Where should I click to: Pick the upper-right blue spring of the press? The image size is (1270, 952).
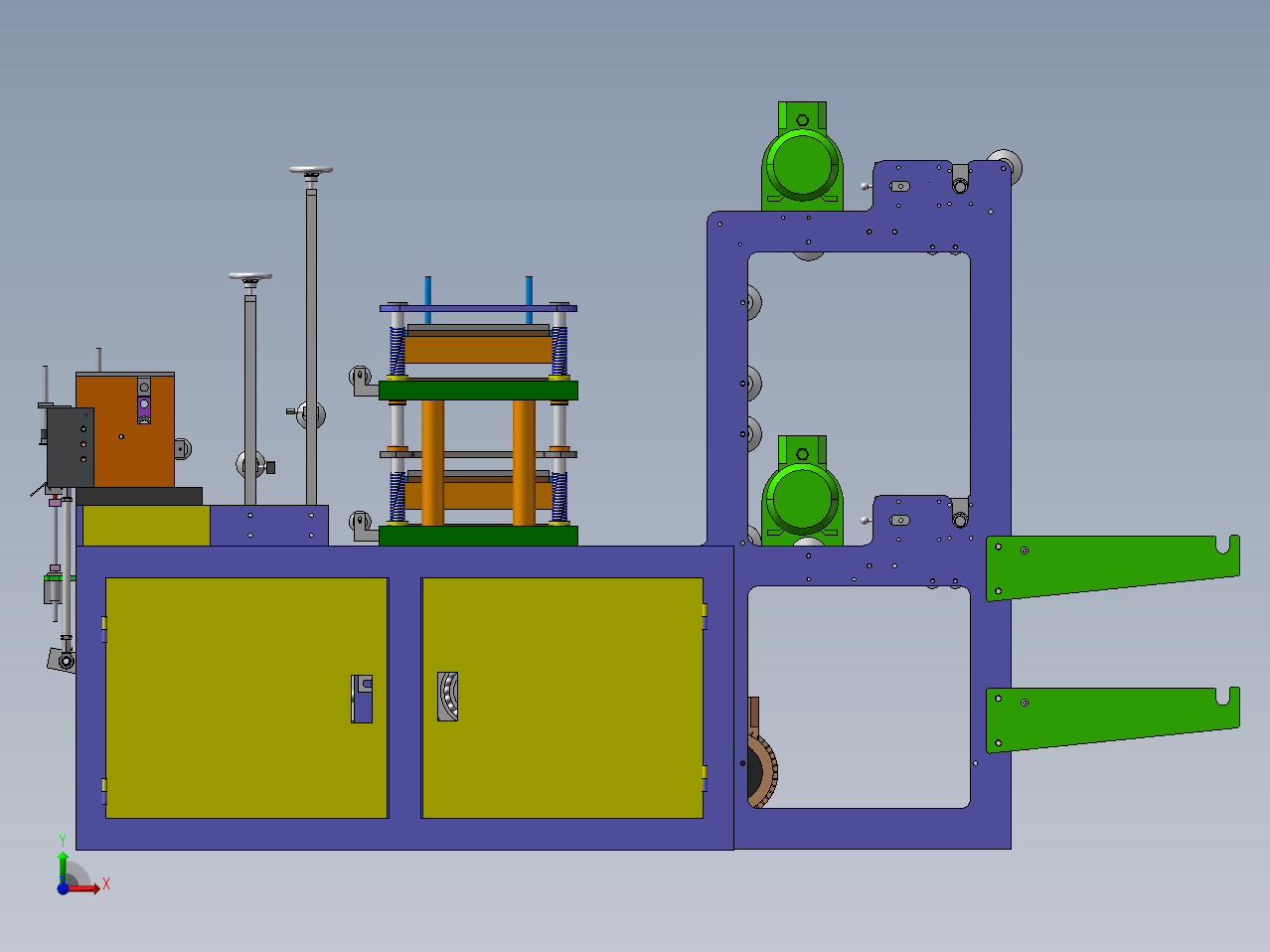[x=559, y=350]
